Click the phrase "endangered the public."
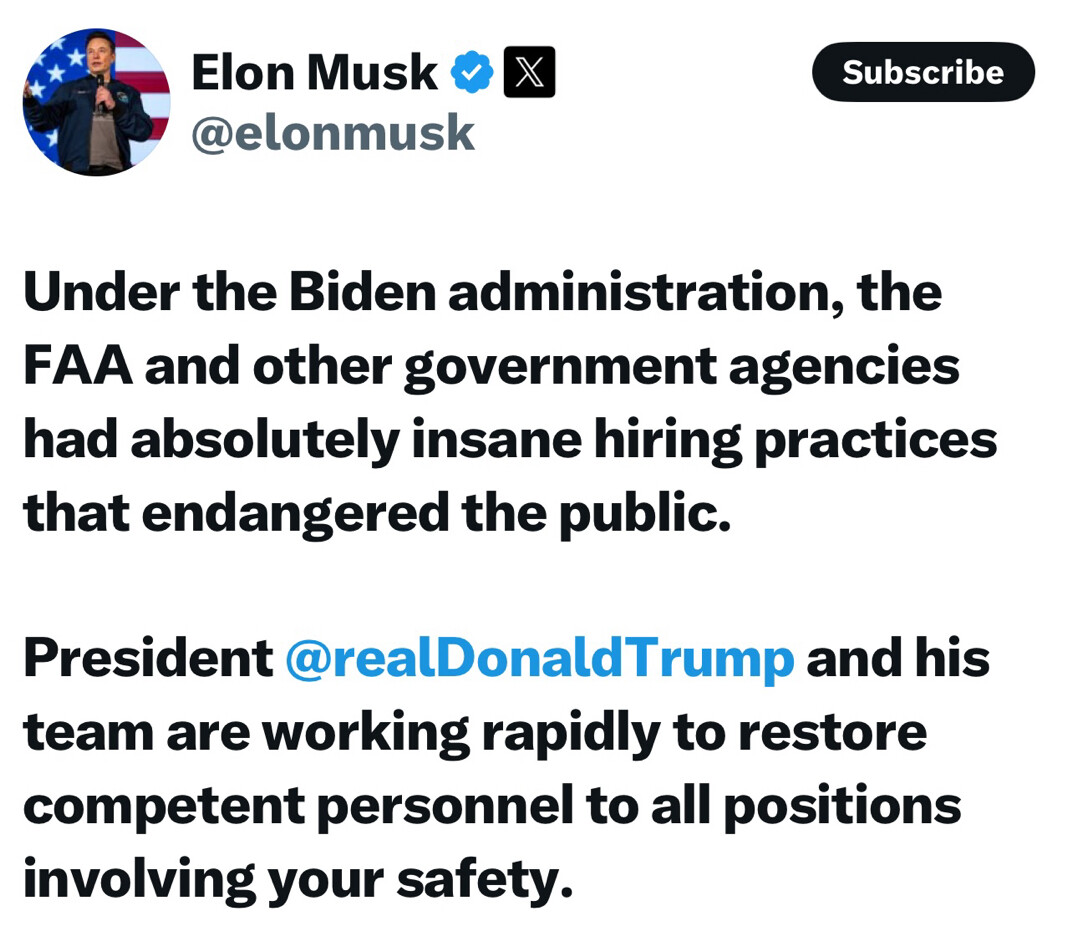 (437, 515)
